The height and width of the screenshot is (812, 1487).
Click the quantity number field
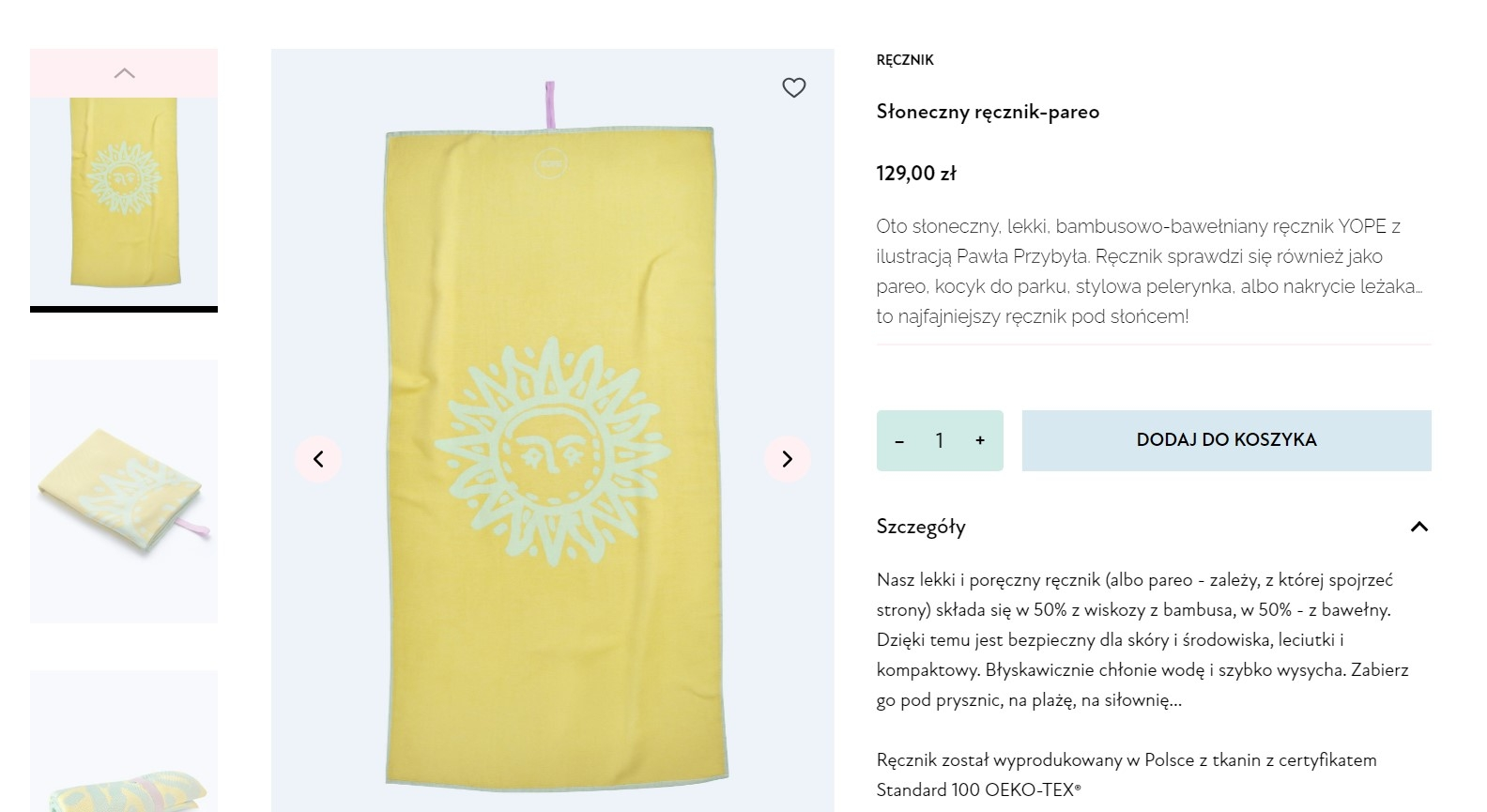[x=939, y=440]
